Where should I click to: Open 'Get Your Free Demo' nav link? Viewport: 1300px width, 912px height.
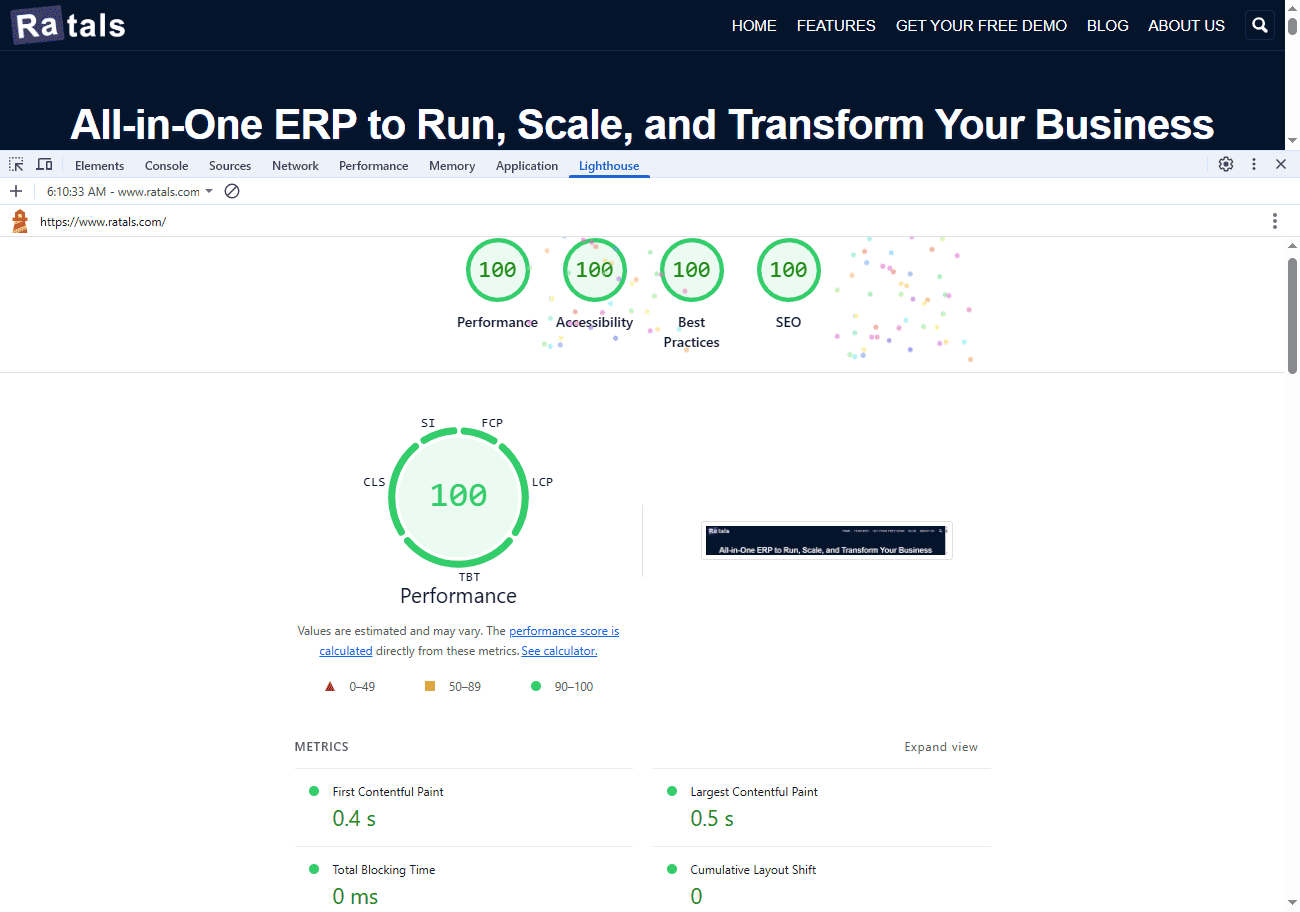[x=981, y=26]
